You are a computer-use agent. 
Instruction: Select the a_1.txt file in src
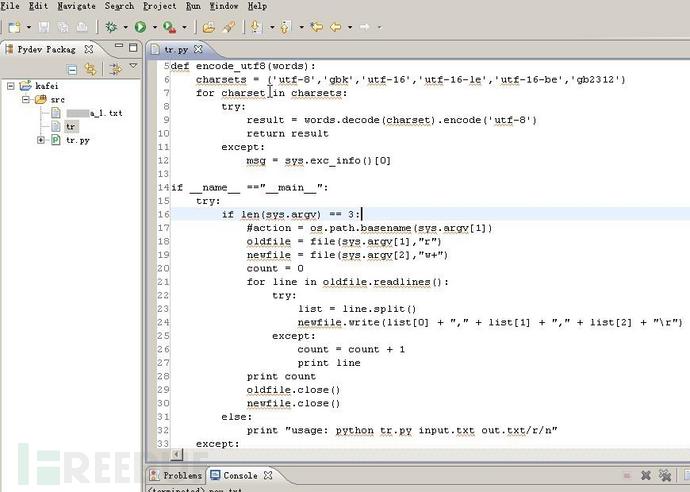92,114
